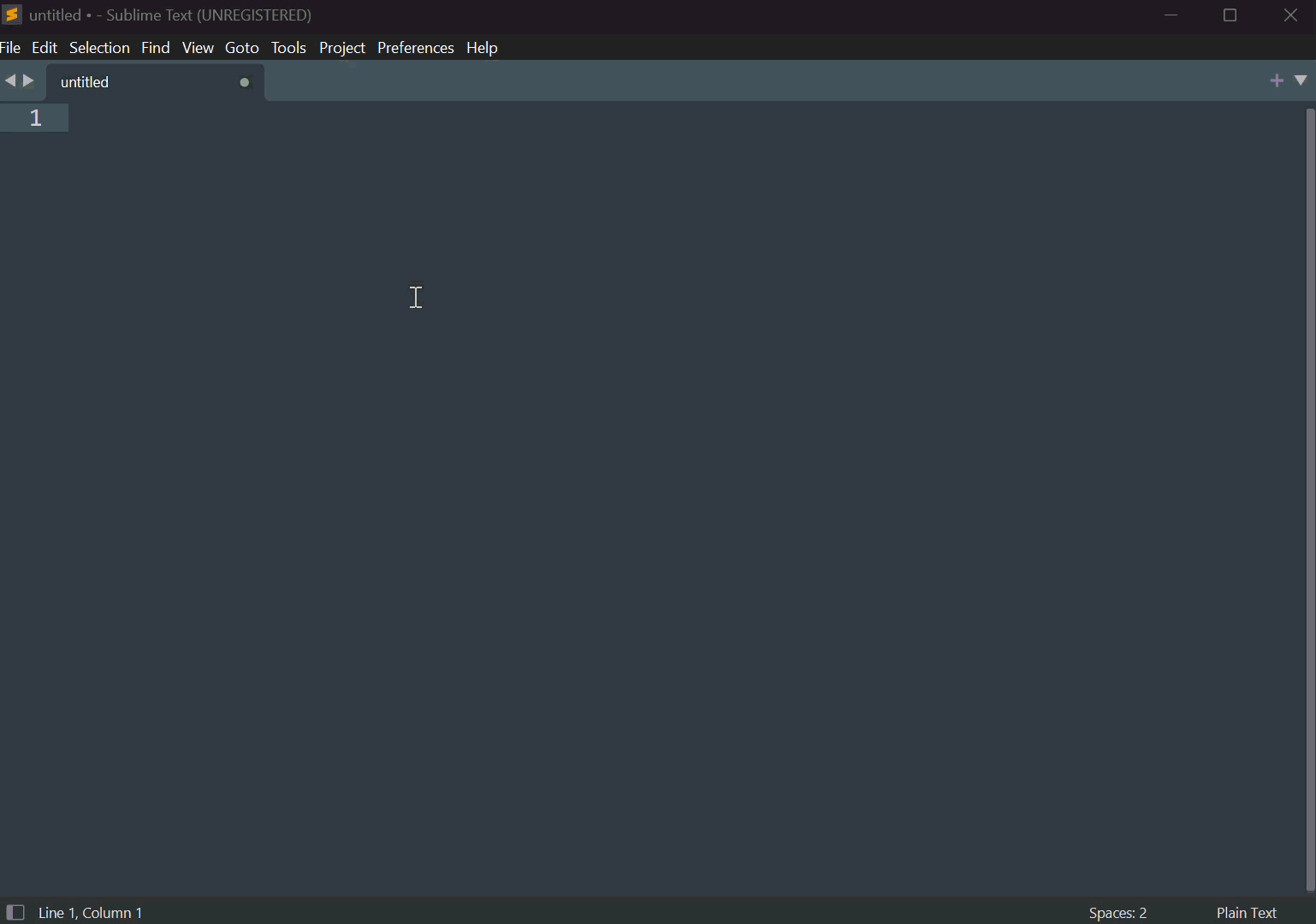The width and height of the screenshot is (1316, 924).
Task: Maximize the Sublime Text window
Action: click(x=1230, y=15)
